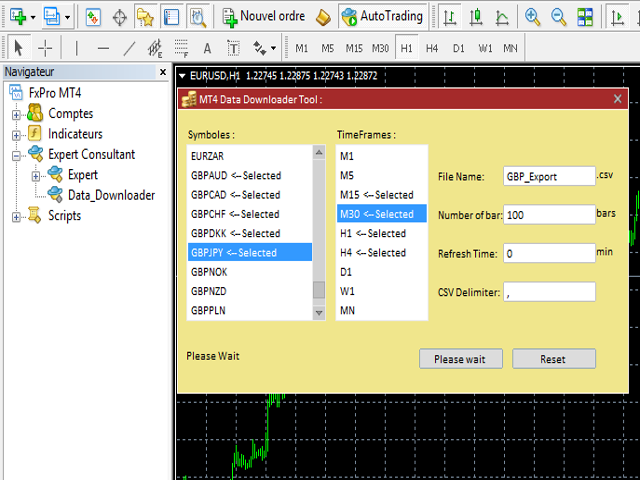Click the Zoom Out magnifier icon
Viewport: 640px width, 480px height.
coord(558,17)
